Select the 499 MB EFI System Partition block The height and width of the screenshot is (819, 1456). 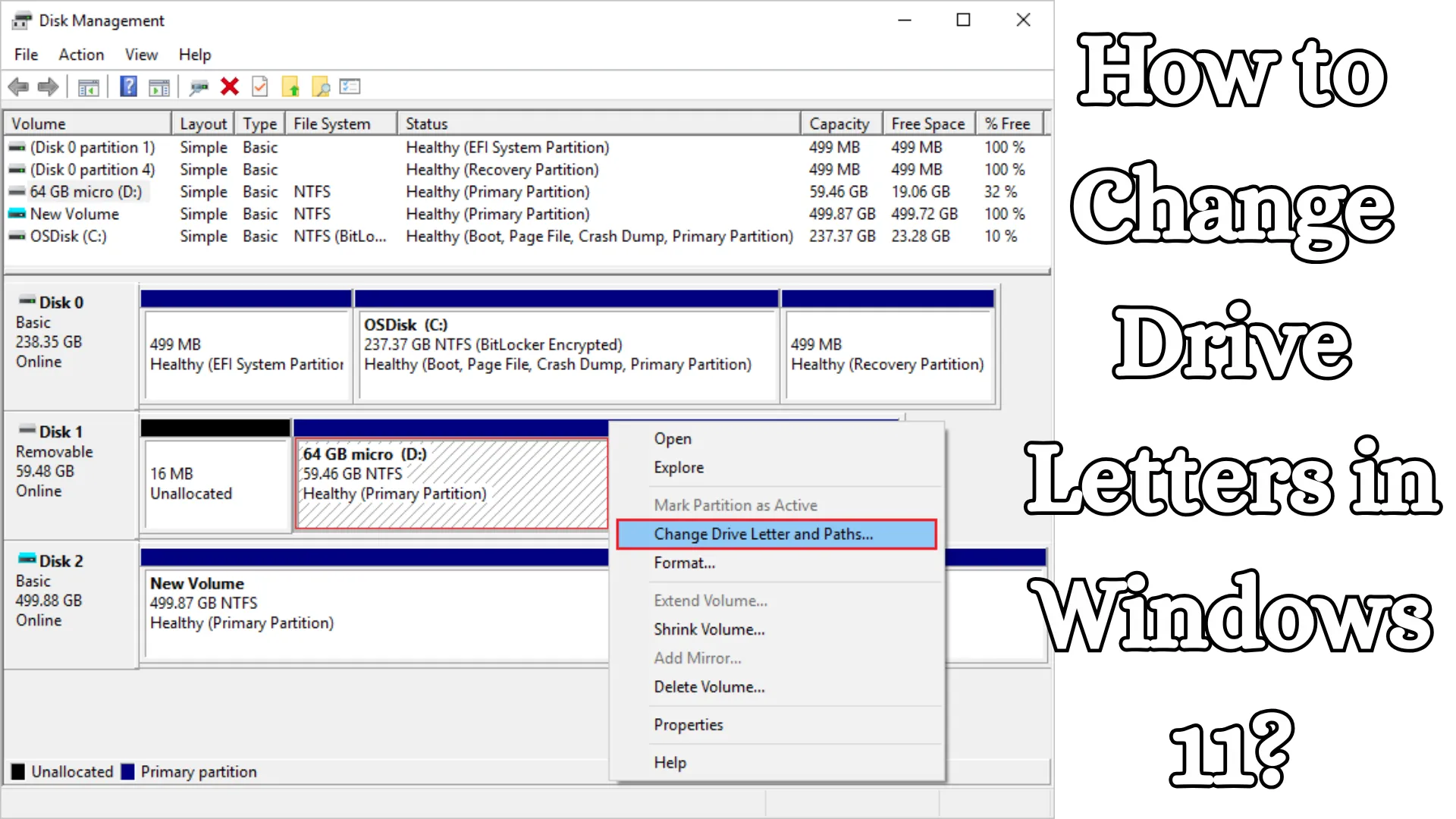tap(246, 353)
